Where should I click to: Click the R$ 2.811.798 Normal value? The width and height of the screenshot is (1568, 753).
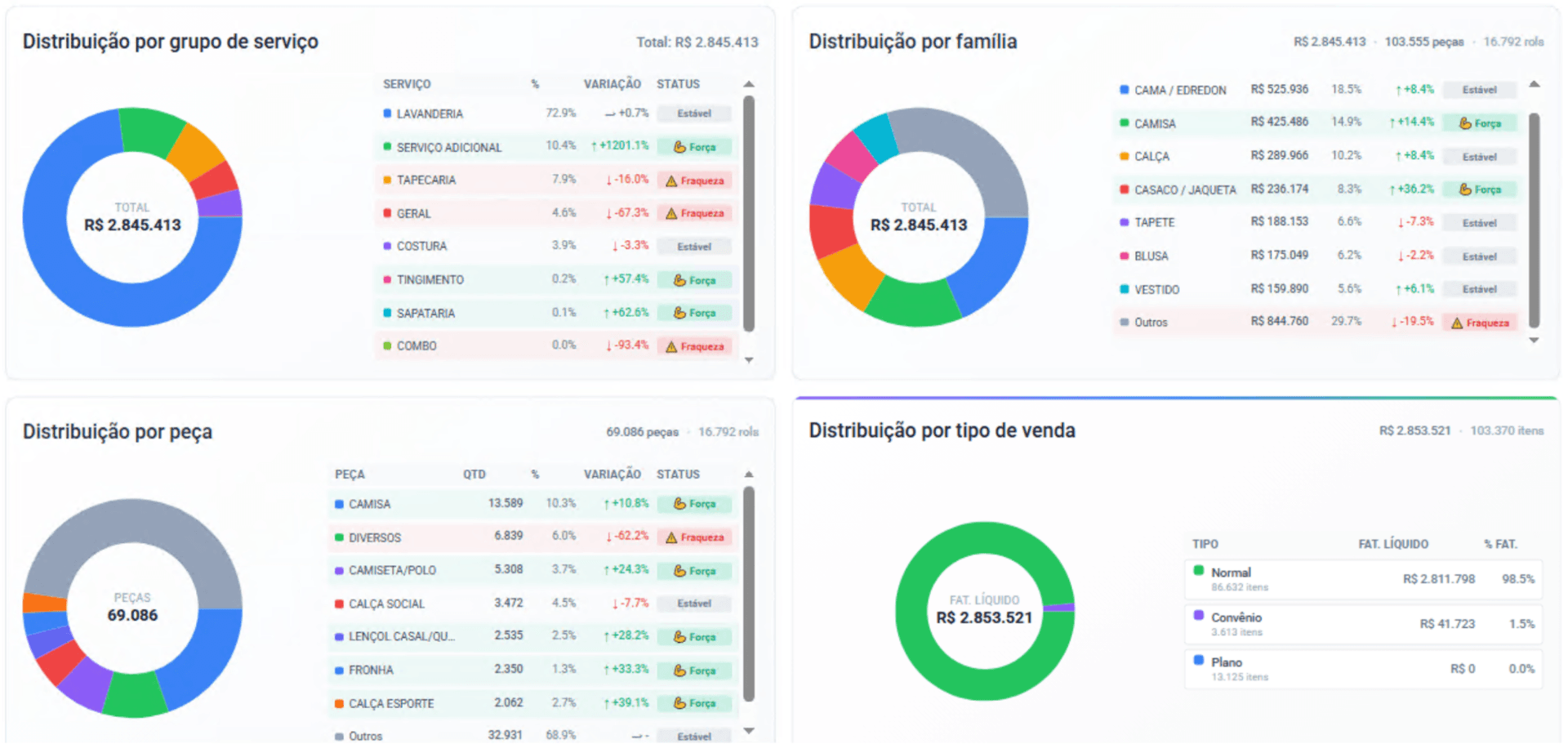tap(1439, 579)
